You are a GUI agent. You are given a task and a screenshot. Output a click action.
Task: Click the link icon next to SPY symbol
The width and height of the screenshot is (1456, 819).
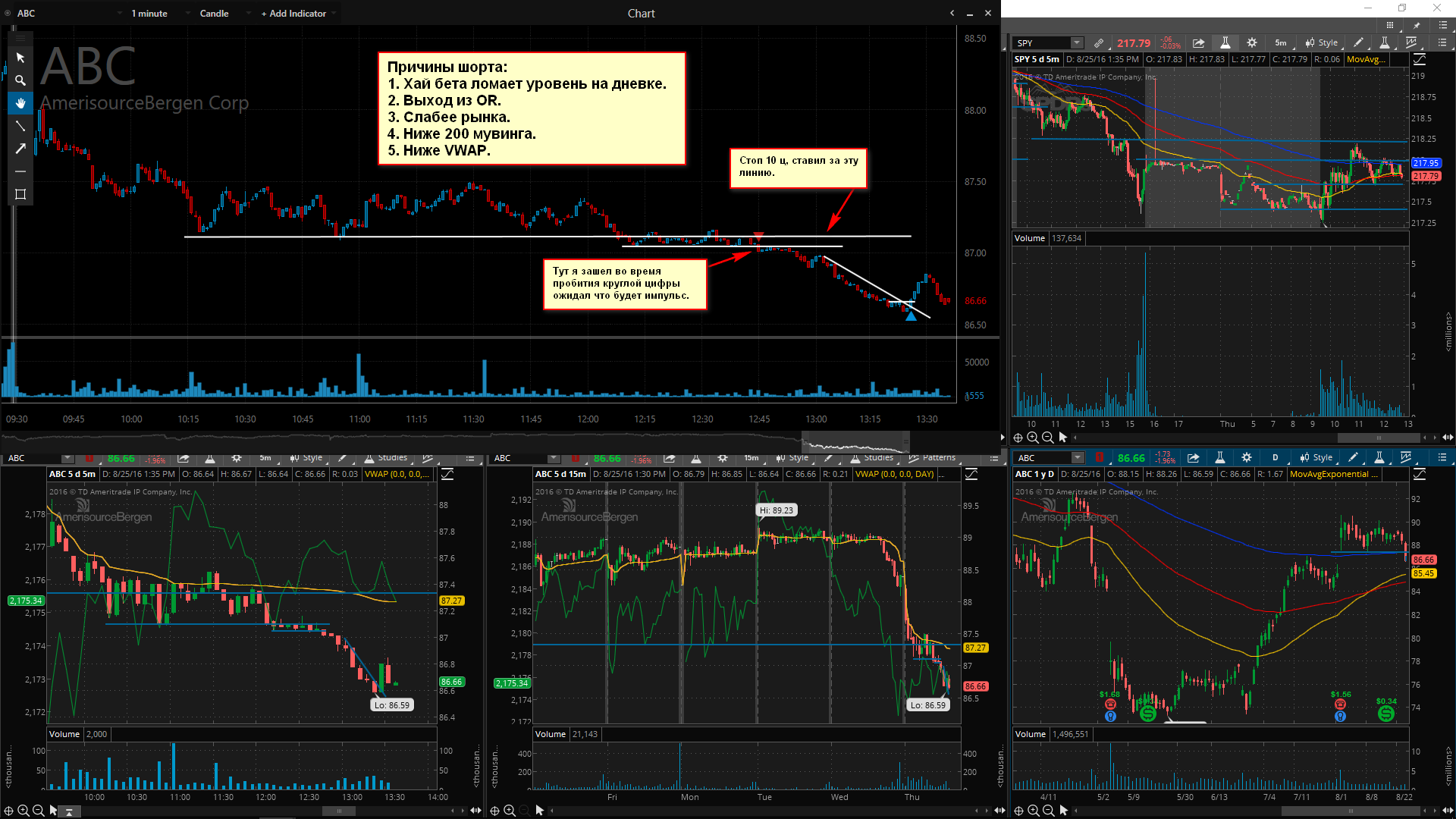pos(1099,42)
